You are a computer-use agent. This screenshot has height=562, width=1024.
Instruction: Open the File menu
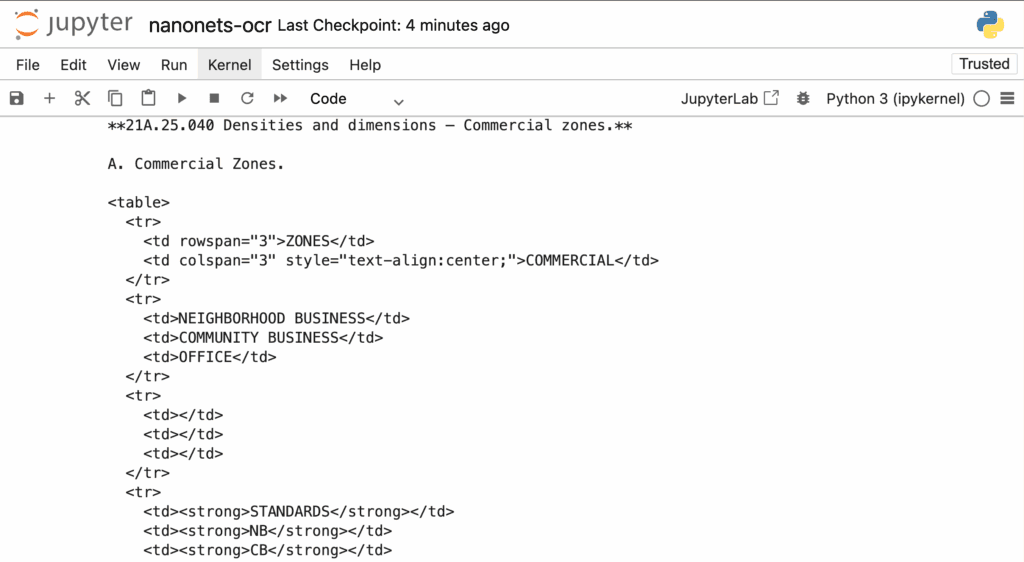pyautogui.click(x=28, y=65)
